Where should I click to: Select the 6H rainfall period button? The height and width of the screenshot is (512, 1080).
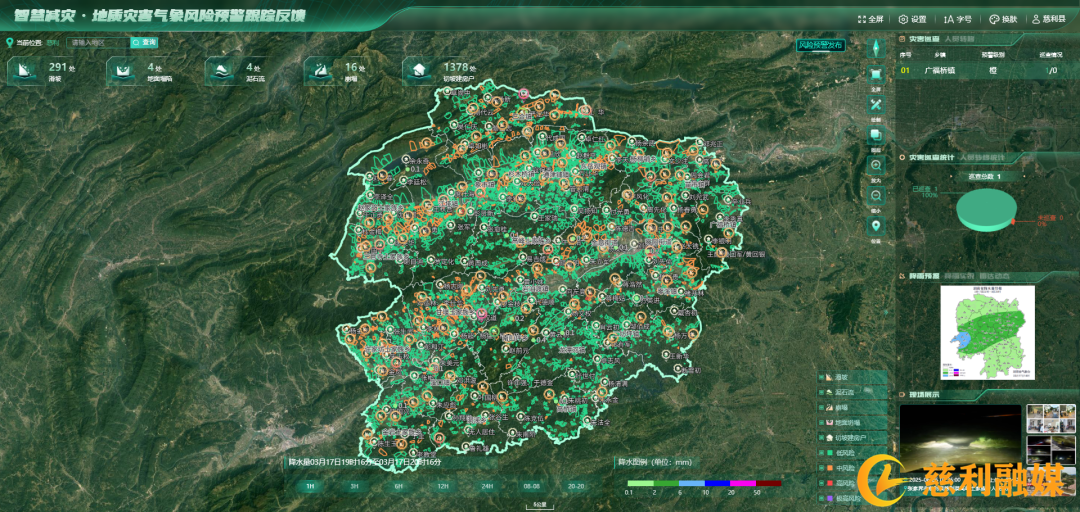pos(398,486)
